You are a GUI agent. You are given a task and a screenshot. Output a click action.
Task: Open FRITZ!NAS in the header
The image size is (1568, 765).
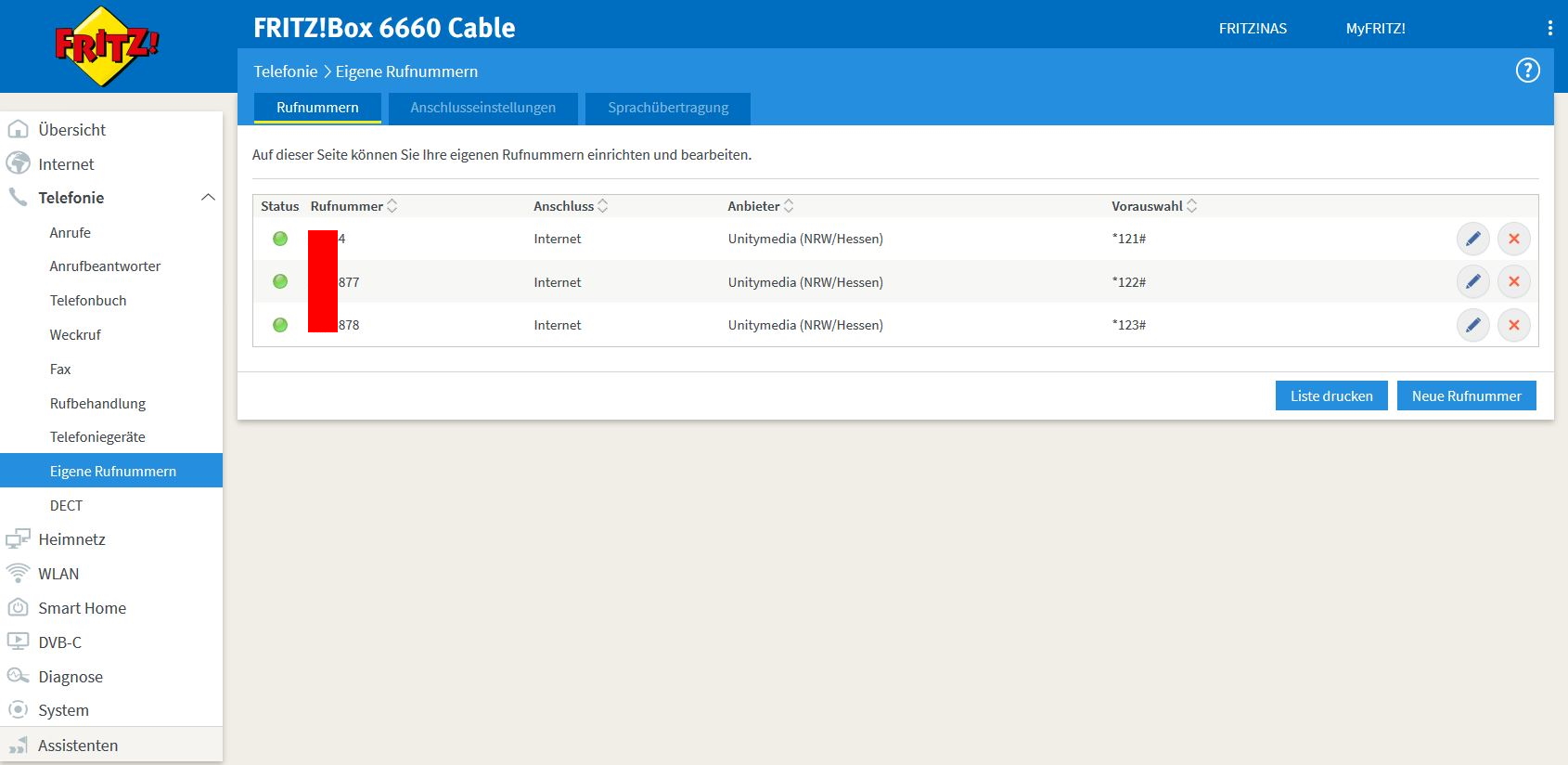click(x=1253, y=29)
